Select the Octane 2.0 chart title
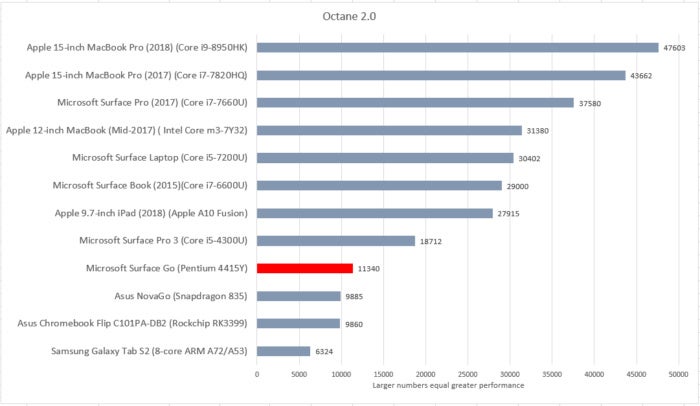The image size is (700, 406). point(349,17)
